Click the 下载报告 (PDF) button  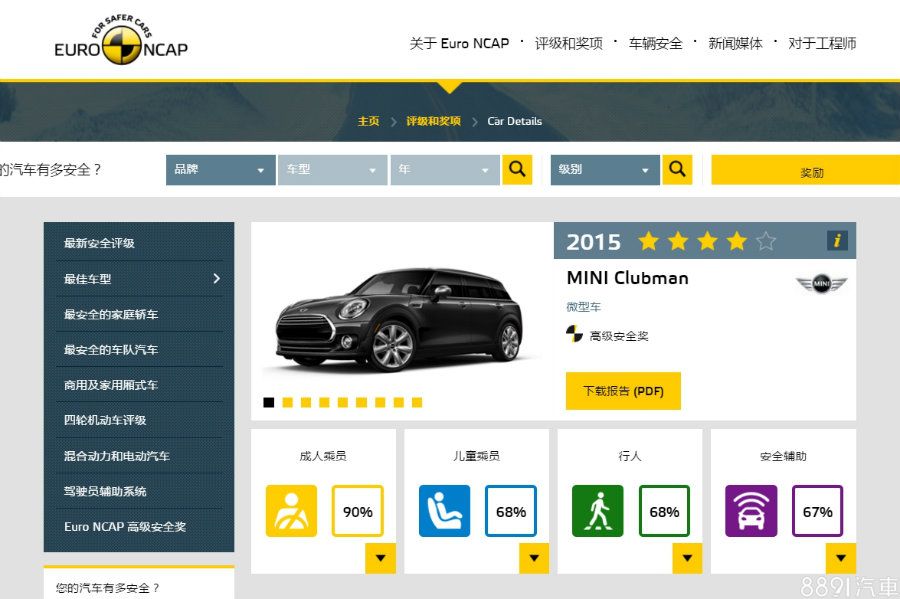[x=623, y=391]
